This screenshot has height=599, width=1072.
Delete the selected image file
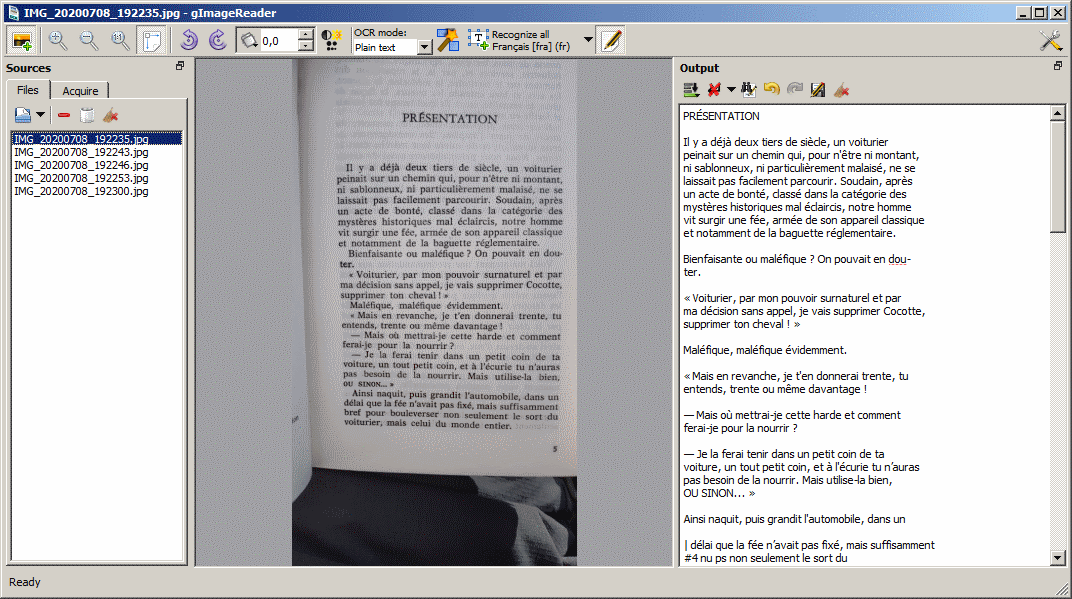click(x=87, y=115)
